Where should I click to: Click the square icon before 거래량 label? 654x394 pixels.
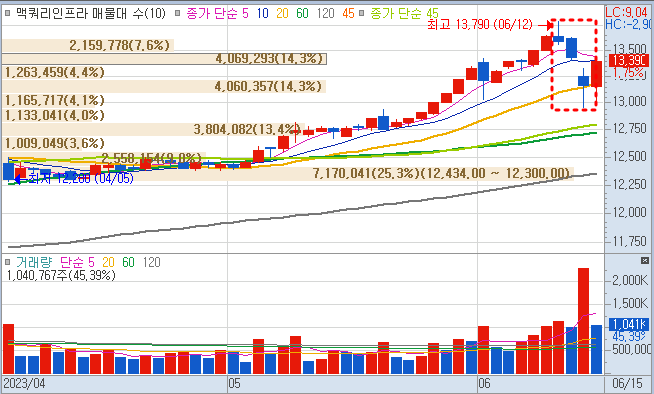click(7, 262)
